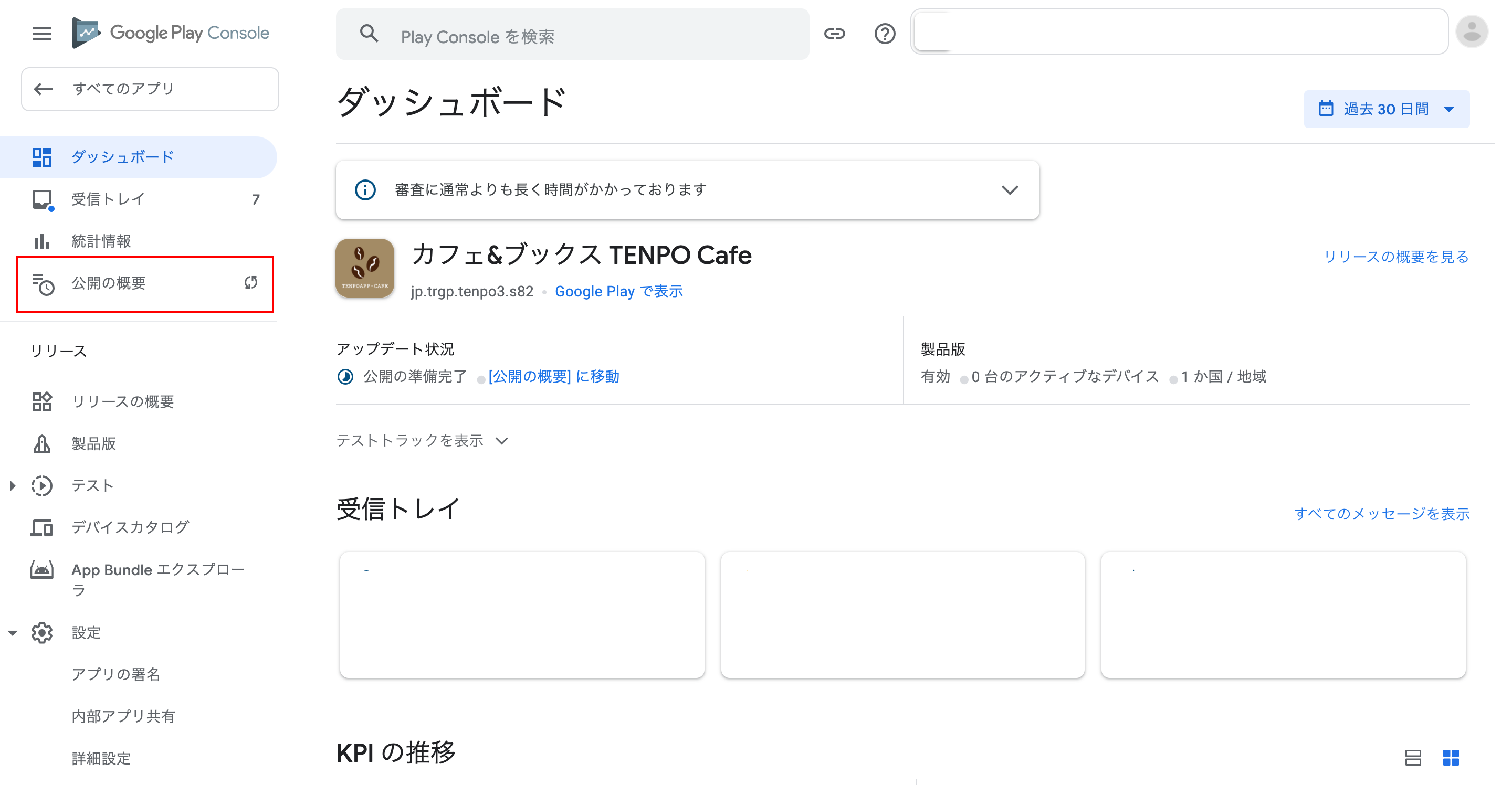Click the Play Console を検索 search field

pos(572,35)
